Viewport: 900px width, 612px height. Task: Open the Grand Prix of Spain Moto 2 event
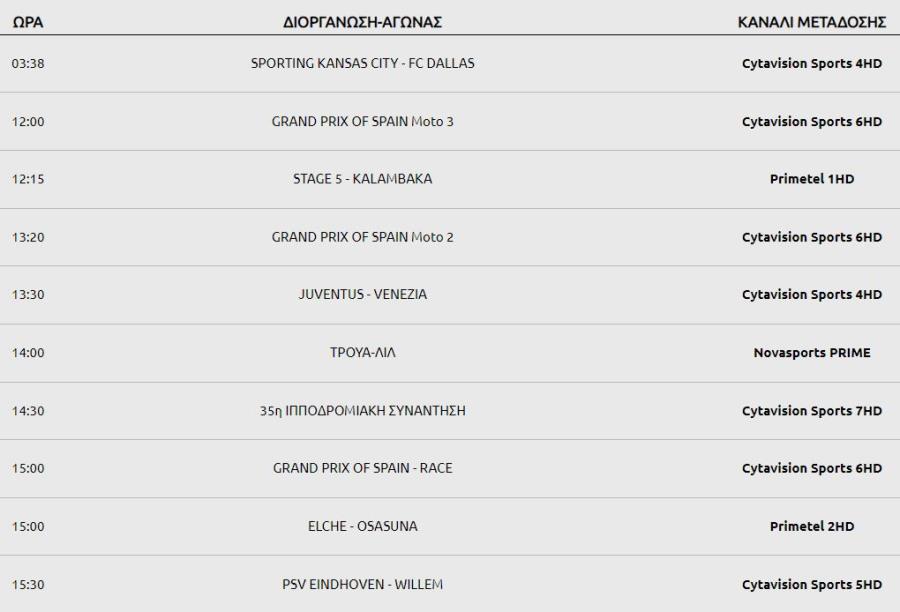point(363,237)
